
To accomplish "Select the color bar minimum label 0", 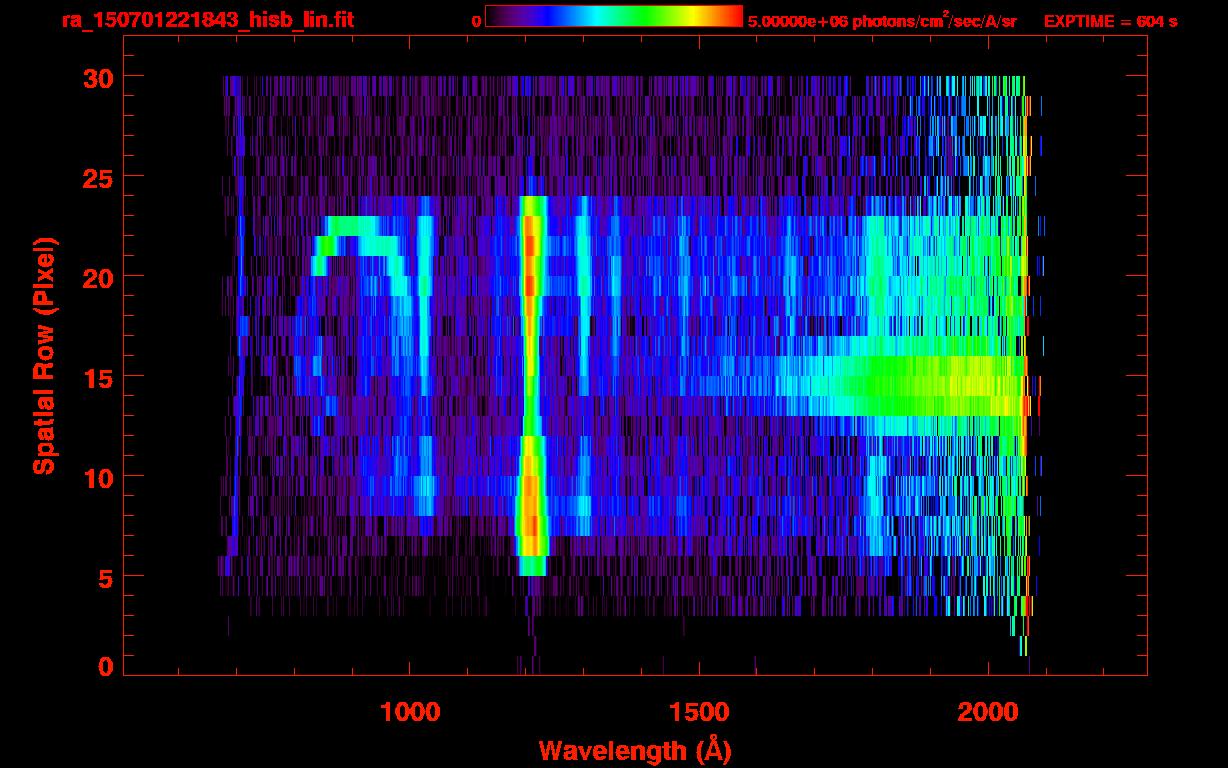I will click(x=476, y=21).
